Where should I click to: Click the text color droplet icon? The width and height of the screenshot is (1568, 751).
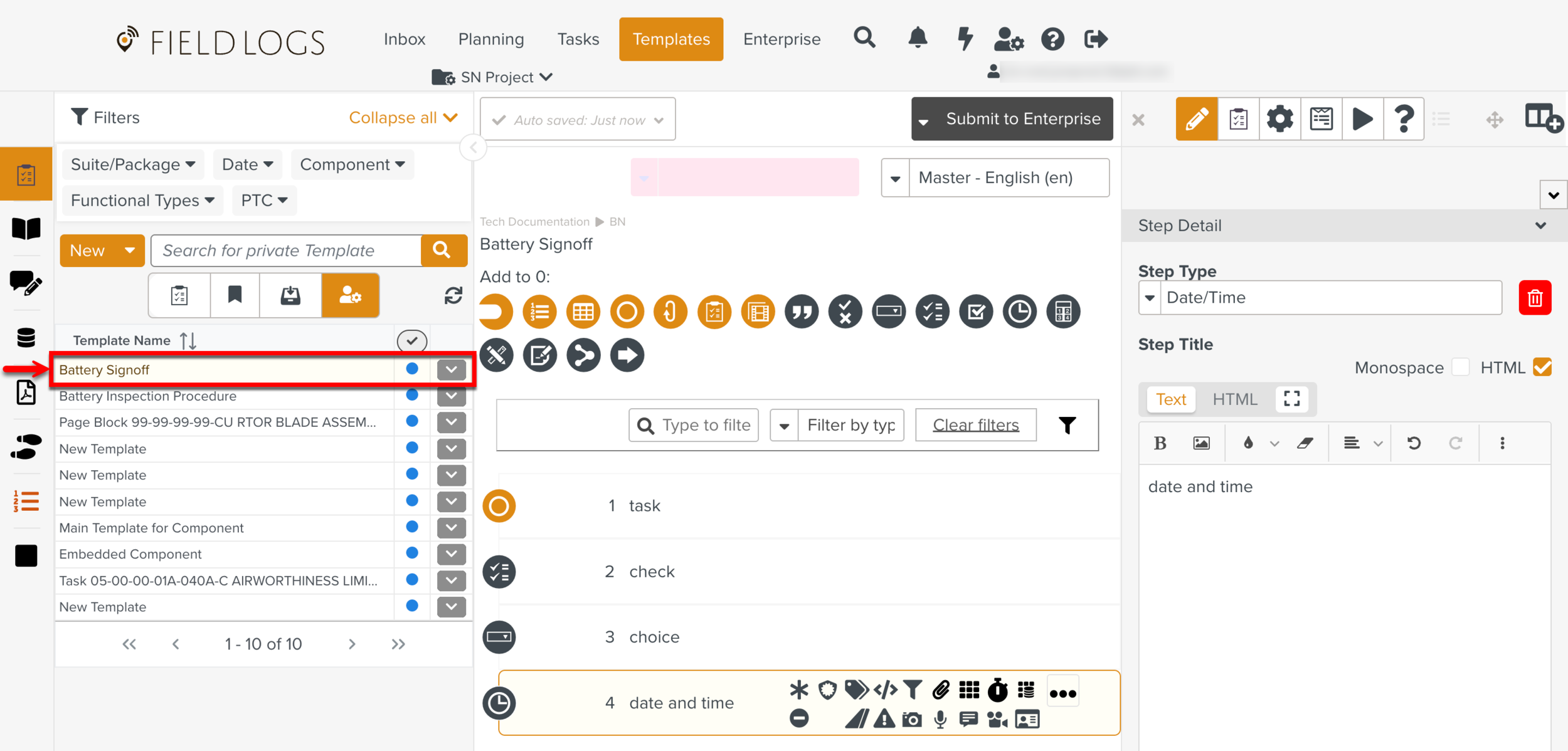point(1248,443)
